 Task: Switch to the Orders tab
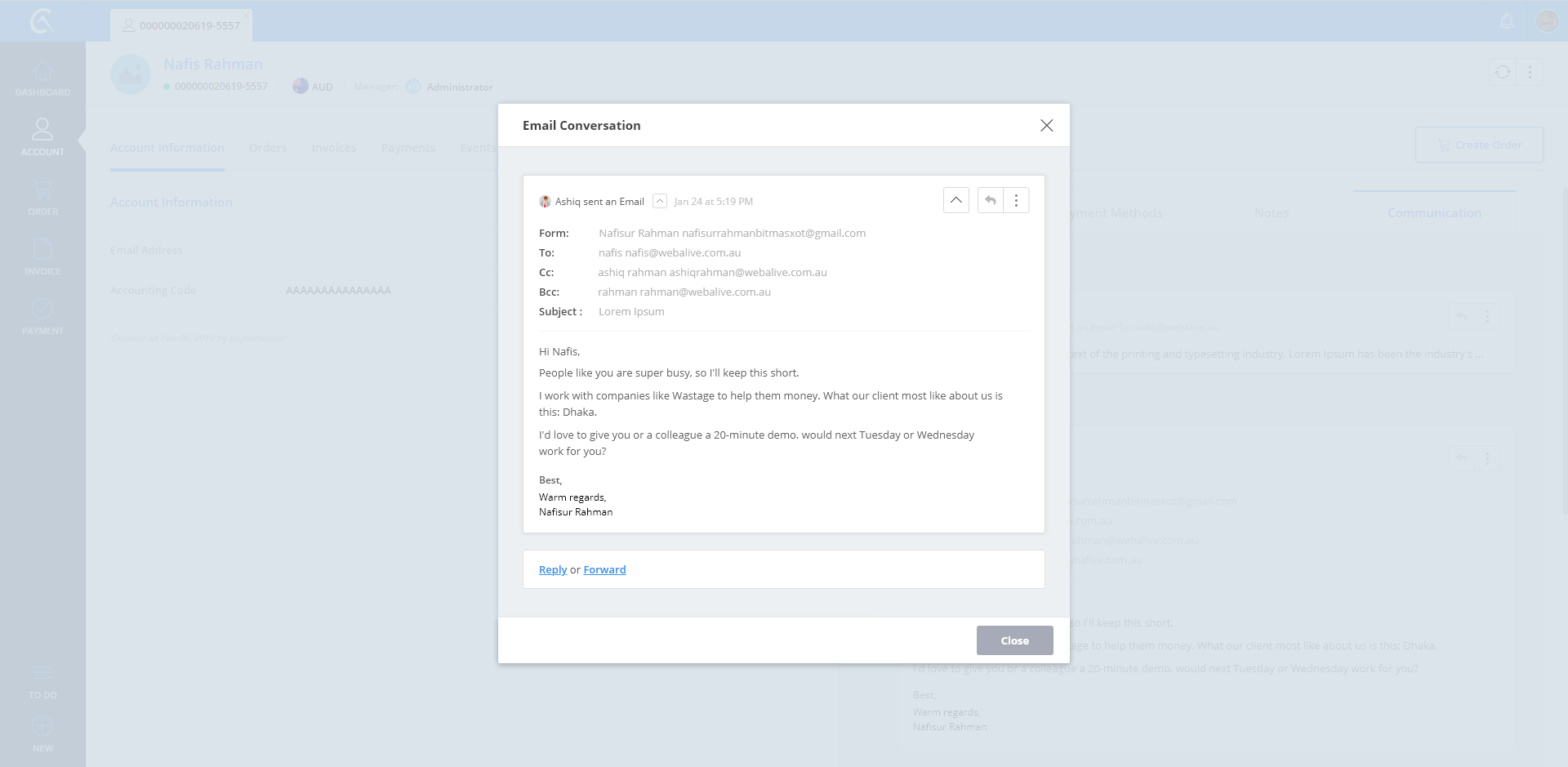[x=268, y=148]
